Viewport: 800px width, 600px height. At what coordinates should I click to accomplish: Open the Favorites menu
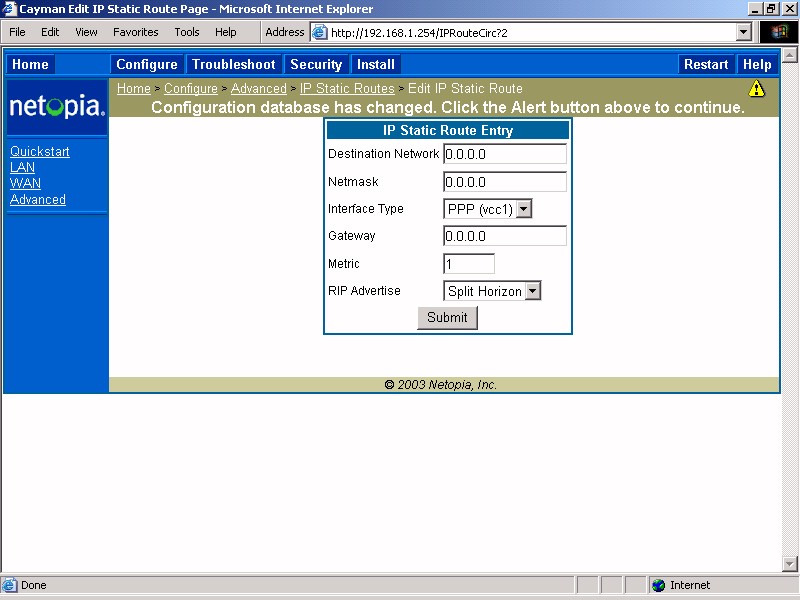tap(136, 32)
